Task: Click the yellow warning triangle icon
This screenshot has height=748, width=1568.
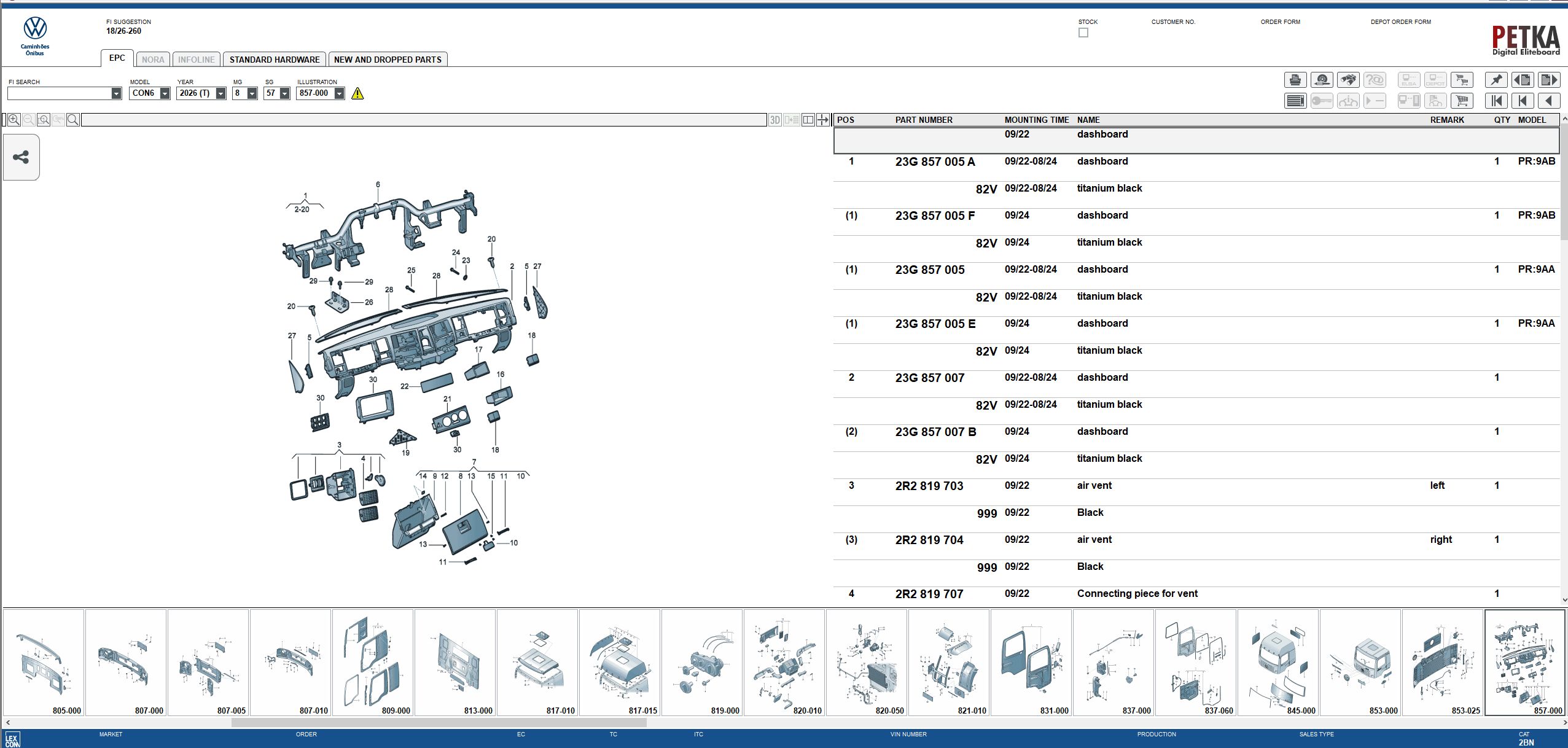Action: 357,93
